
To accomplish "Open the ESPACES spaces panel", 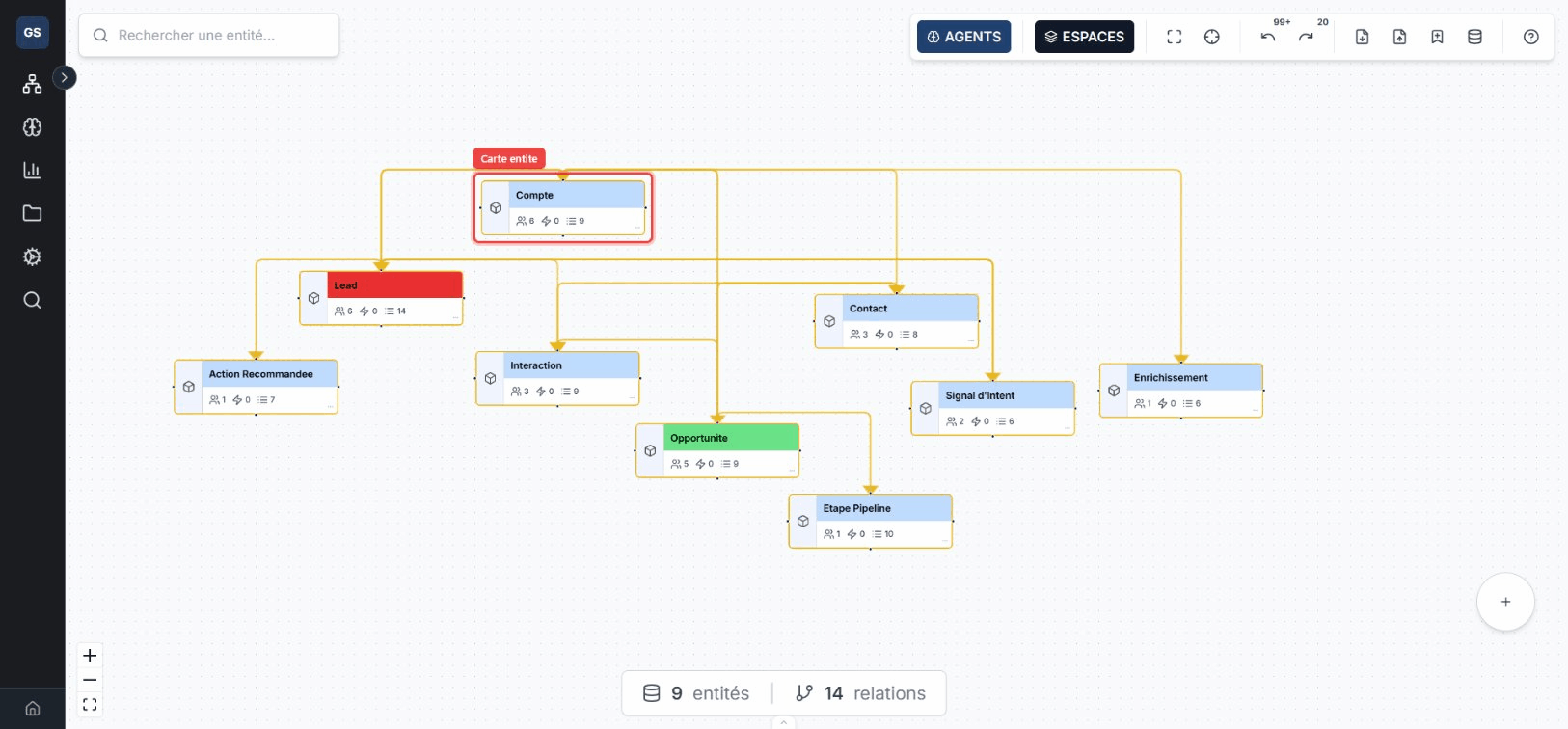I will 1084,37.
